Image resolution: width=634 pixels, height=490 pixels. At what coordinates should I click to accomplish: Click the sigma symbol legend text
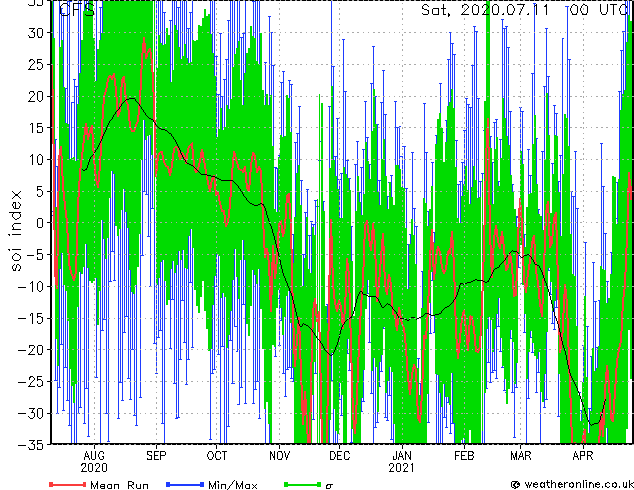329,486
